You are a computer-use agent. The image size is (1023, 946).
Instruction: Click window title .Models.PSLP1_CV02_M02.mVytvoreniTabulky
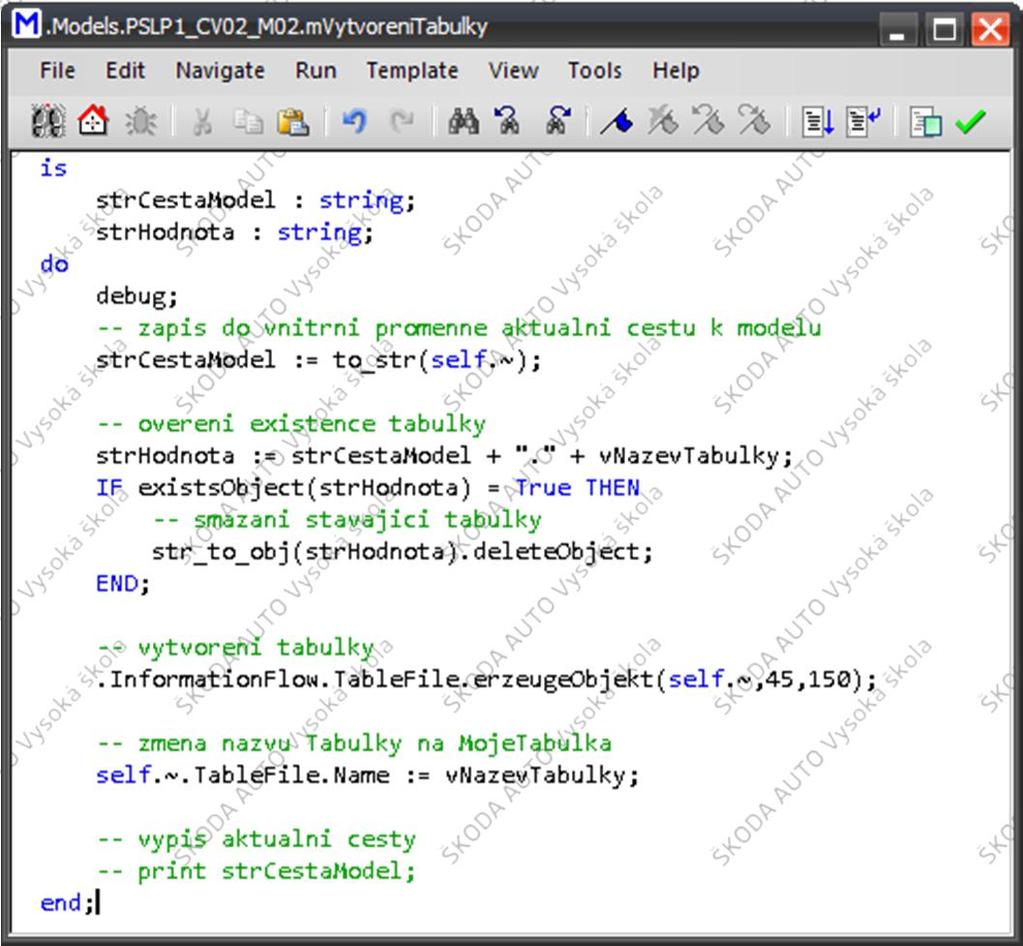click(x=266, y=27)
